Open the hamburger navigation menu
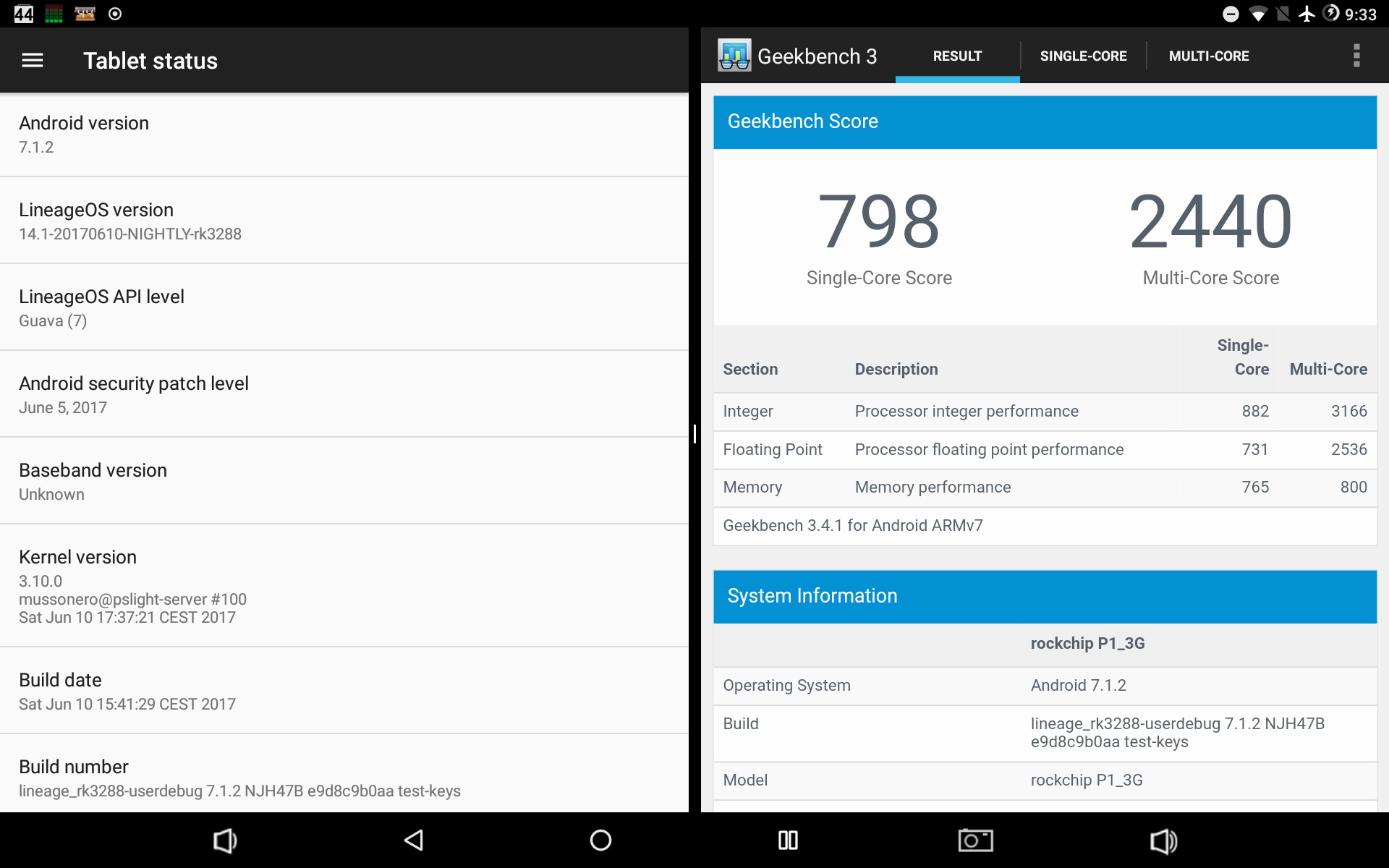The height and width of the screenshot is (868, 1389). tap(33, 61)
